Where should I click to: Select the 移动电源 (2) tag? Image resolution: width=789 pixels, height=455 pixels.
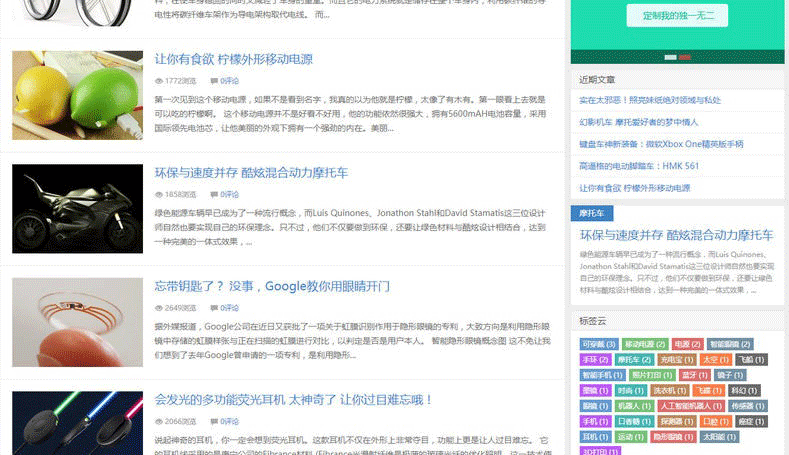point(645,344)
